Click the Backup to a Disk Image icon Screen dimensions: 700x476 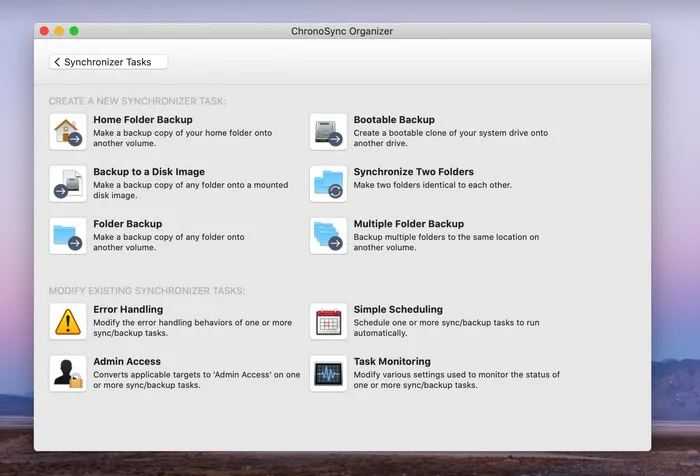point(68,184)
